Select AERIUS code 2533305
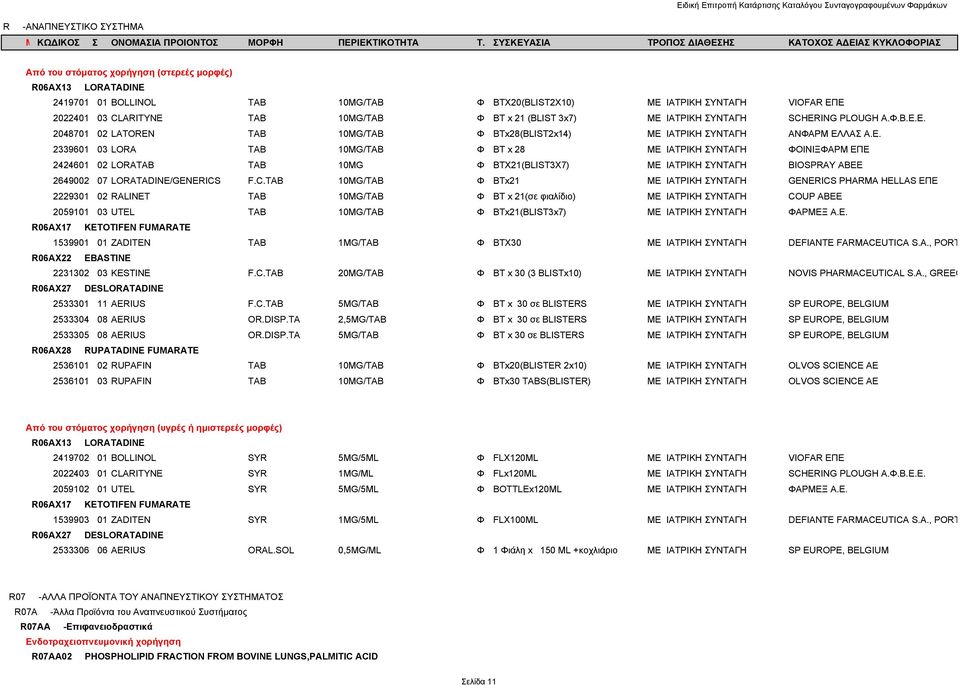 (71, 335)
